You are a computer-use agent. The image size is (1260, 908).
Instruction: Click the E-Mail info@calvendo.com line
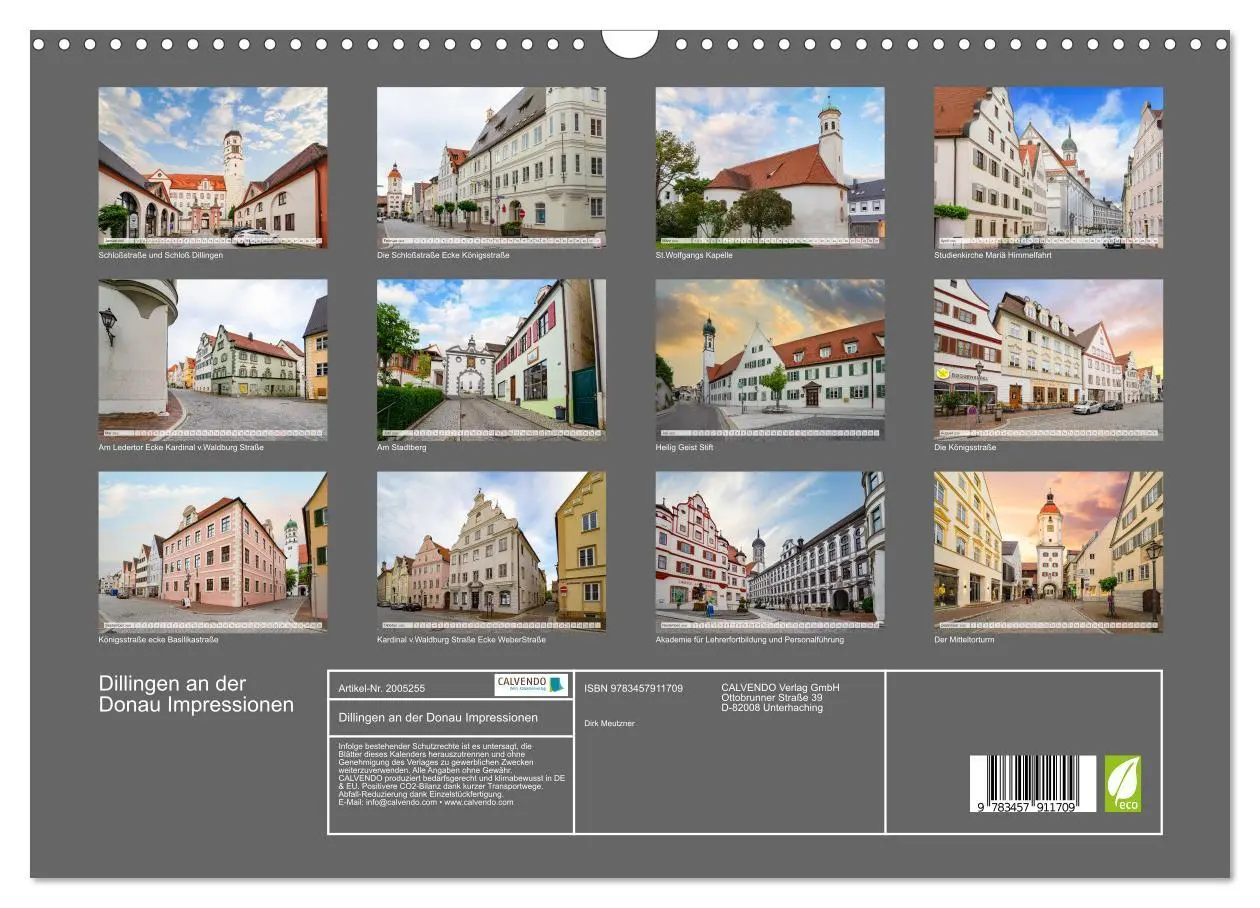(426, 802)
